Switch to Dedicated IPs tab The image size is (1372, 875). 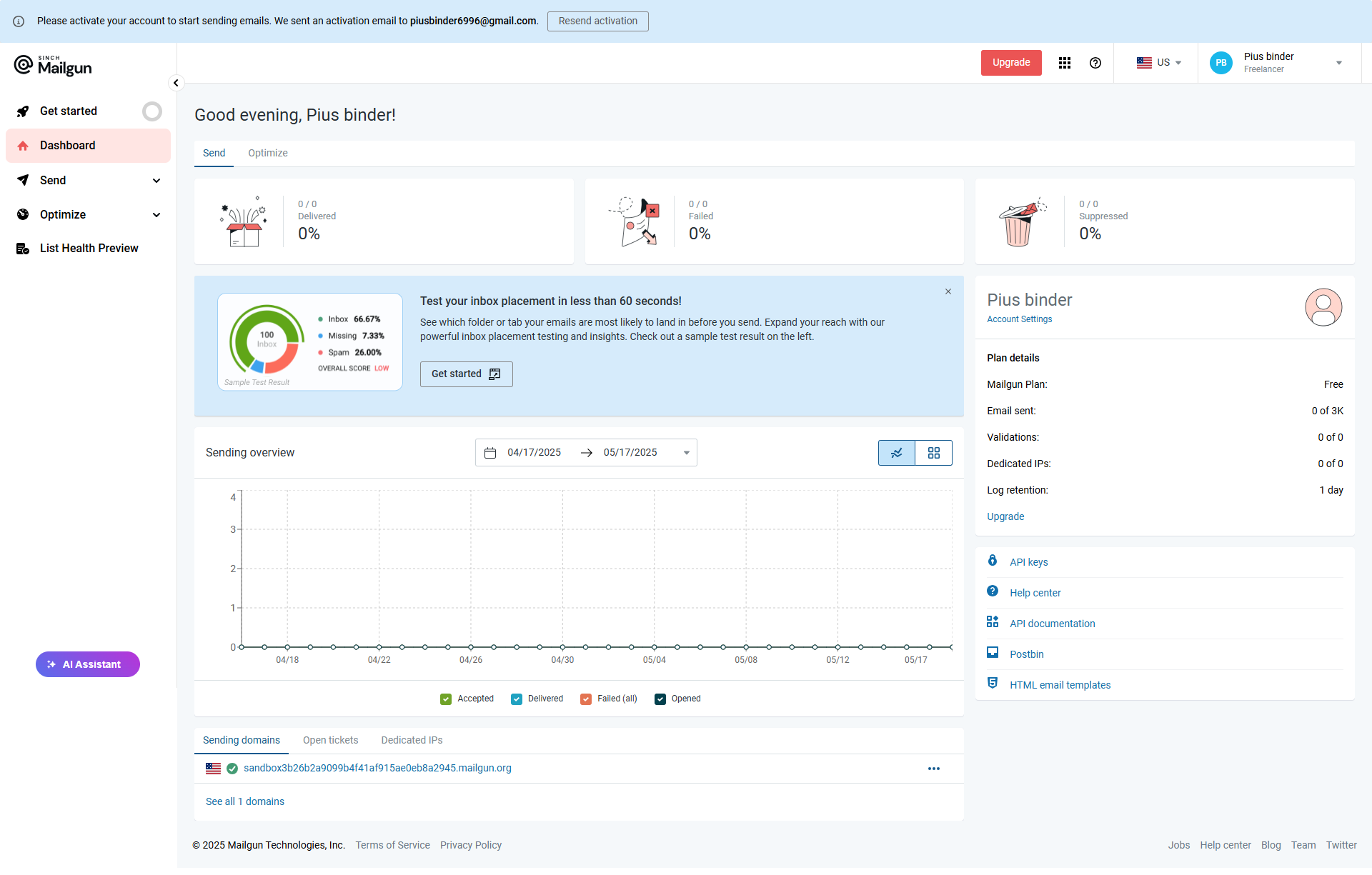412,741
